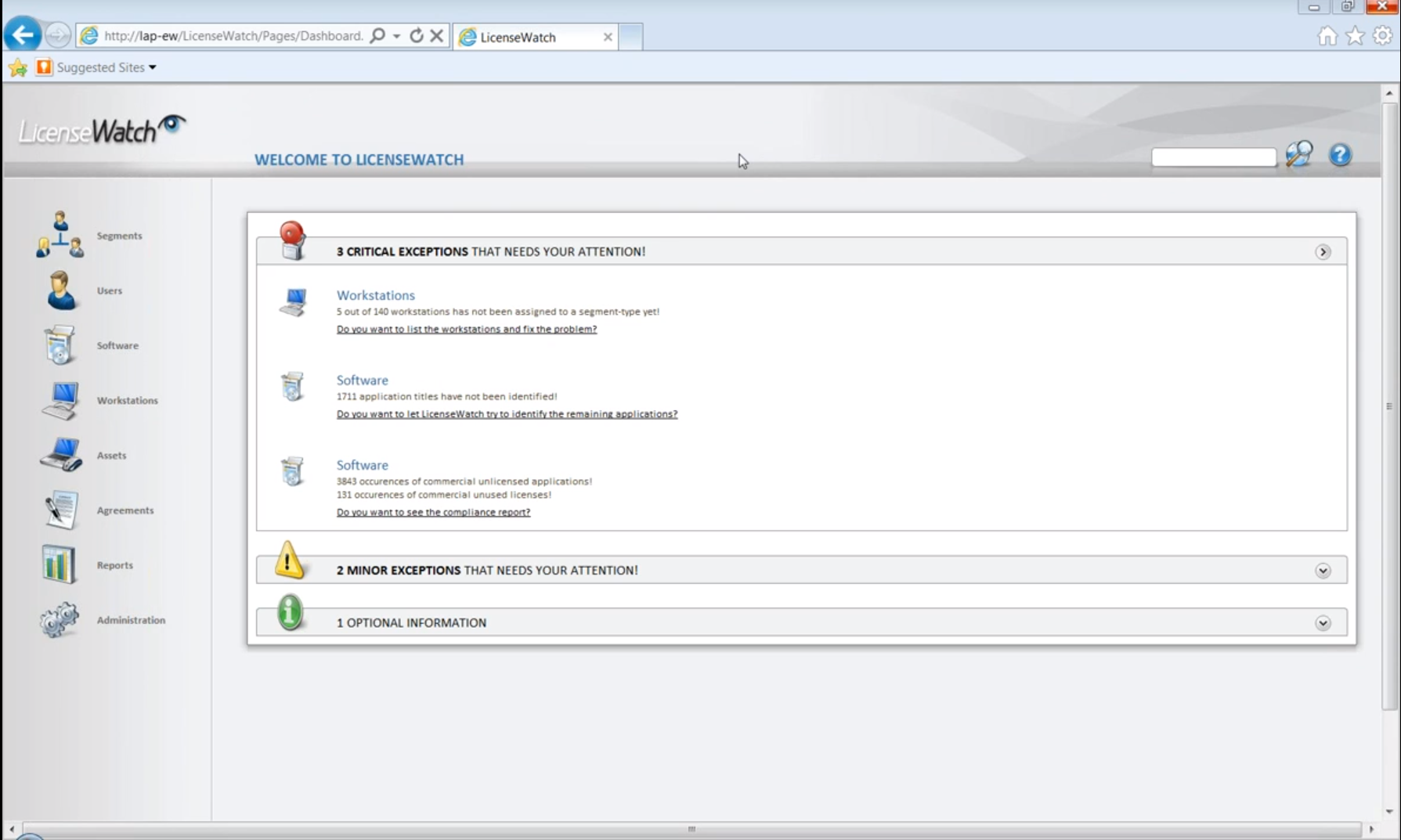Image resolution: width=1401 pixels, height=840 pixels.
Task: Click the browser forward arrow
Action: coord(57,35)
